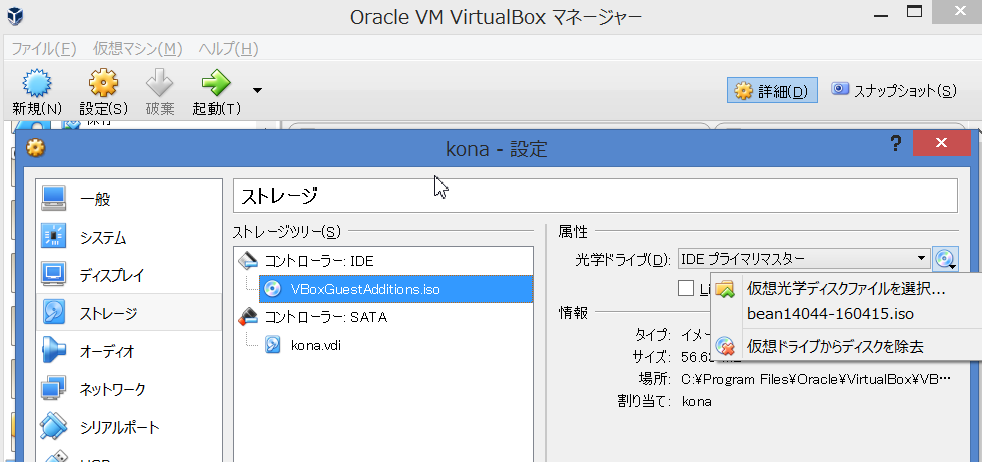Open the ファイル(F) menu
The width and height of the screenshot is (982, 462).
pyautogui.click(x=44, y=48)
